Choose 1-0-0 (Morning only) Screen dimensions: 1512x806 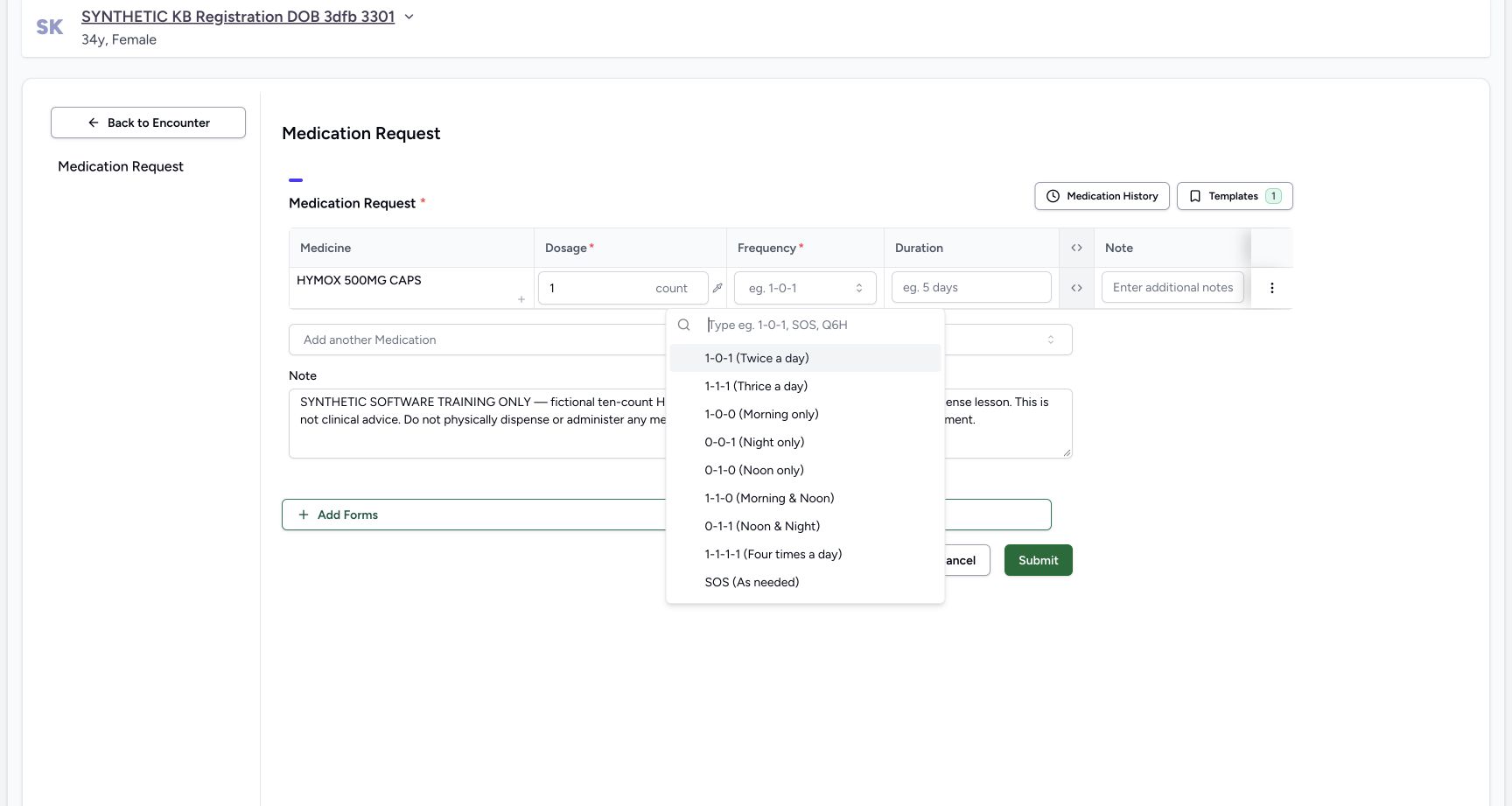805,414
